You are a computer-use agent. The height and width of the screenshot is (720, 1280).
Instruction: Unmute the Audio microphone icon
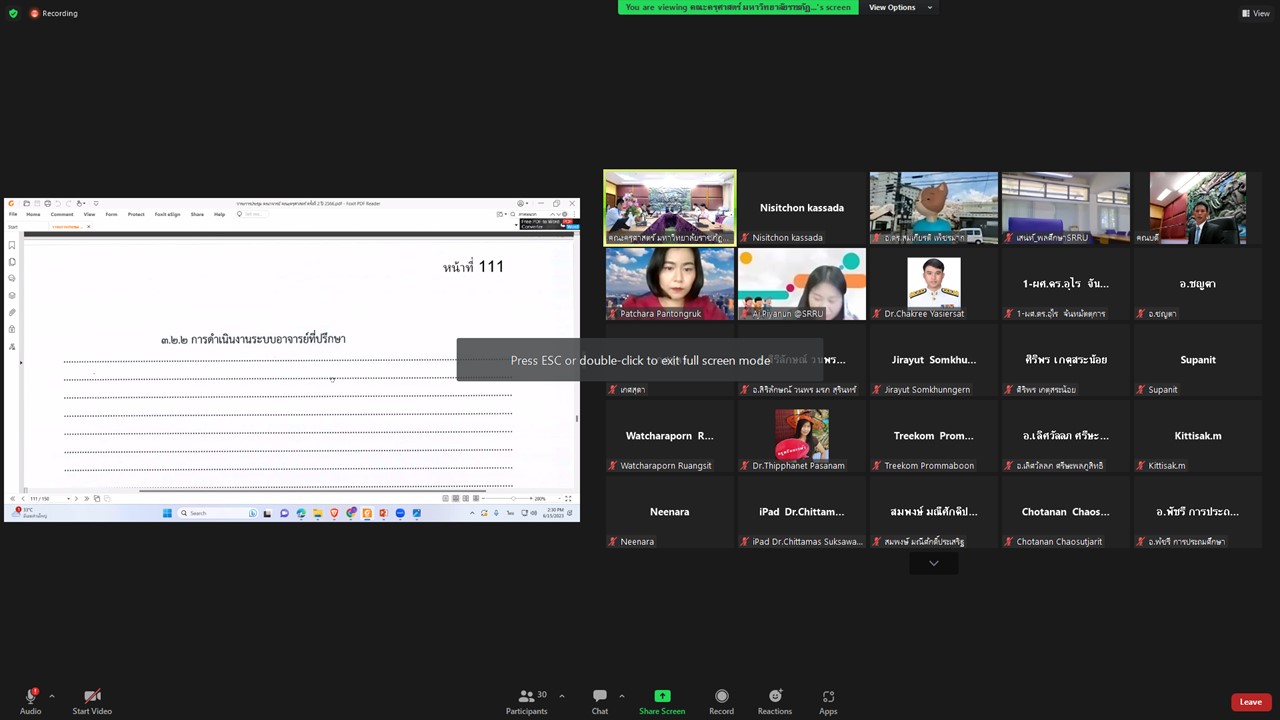(x=30, y=697)
